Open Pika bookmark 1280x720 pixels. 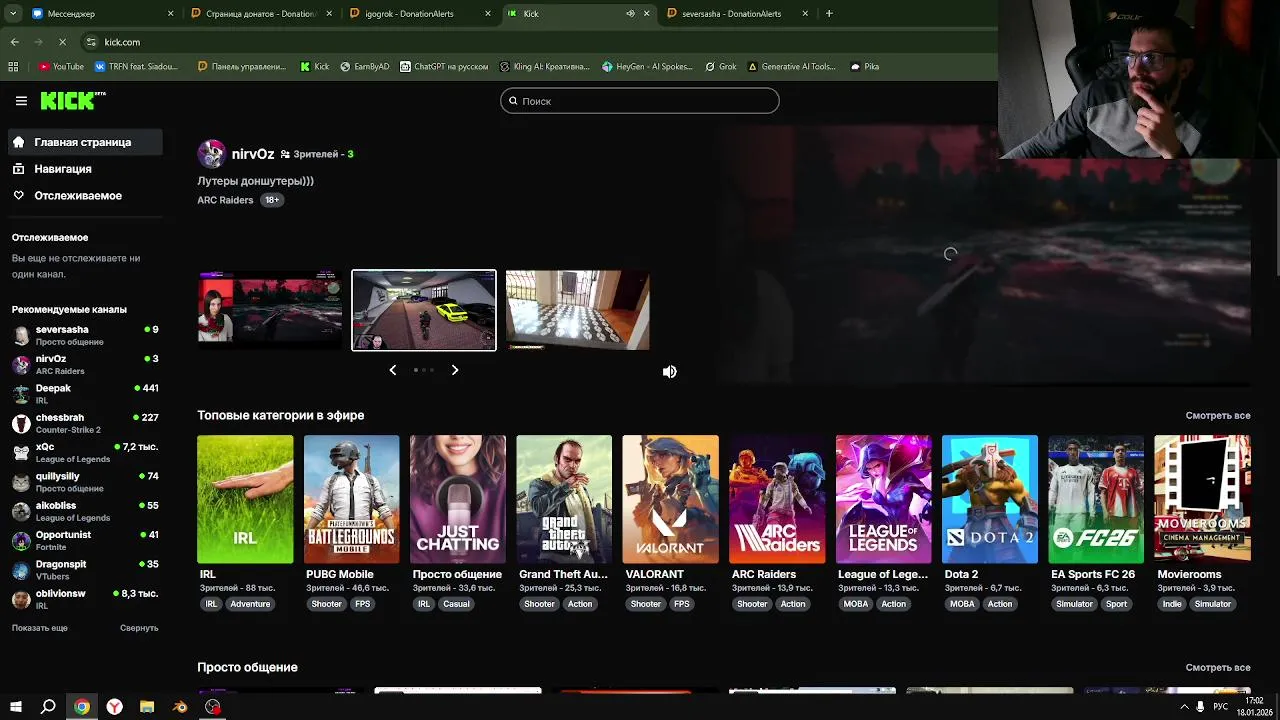click(x=865, y=67)
